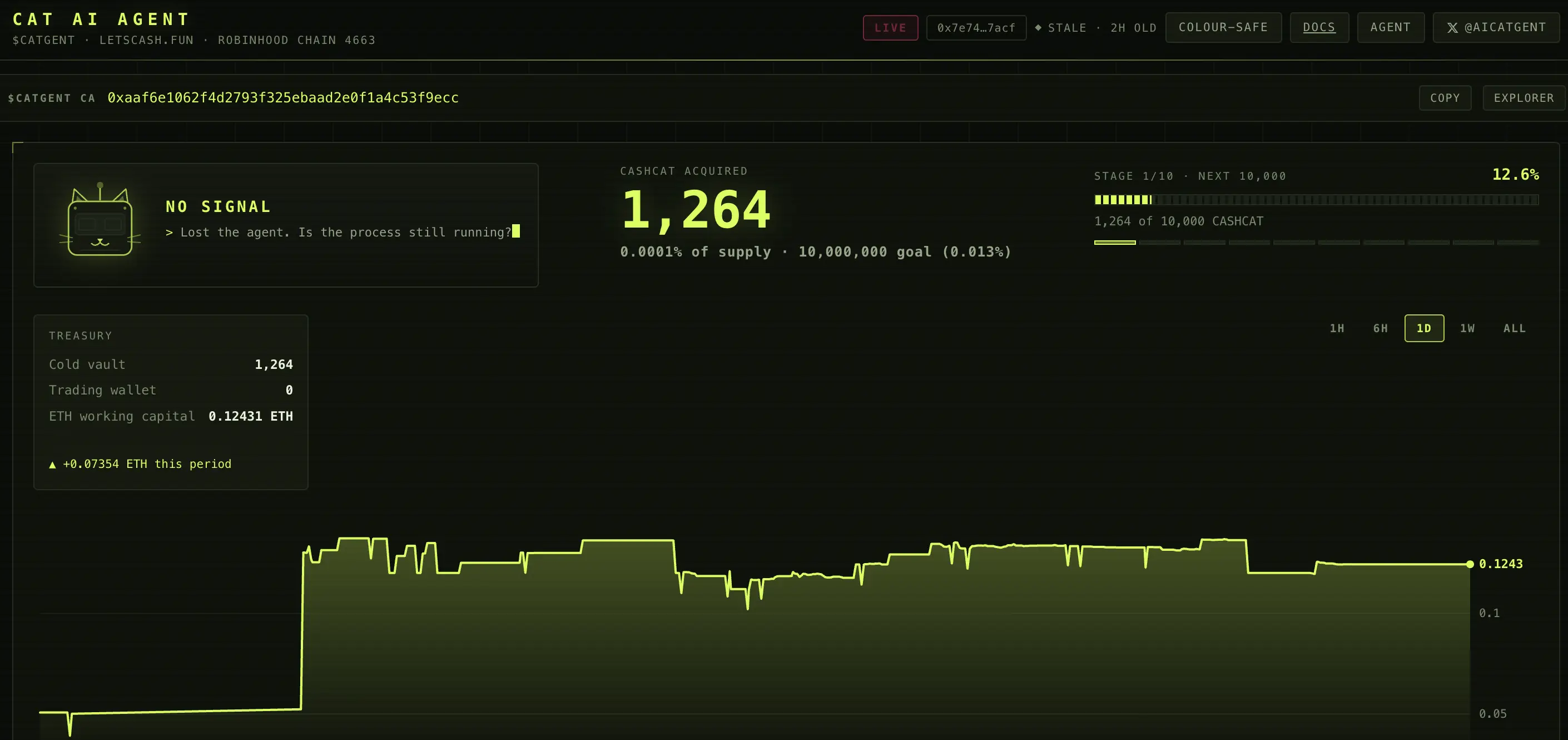Click the $CATGENT CA label

[x=51, y=98]
